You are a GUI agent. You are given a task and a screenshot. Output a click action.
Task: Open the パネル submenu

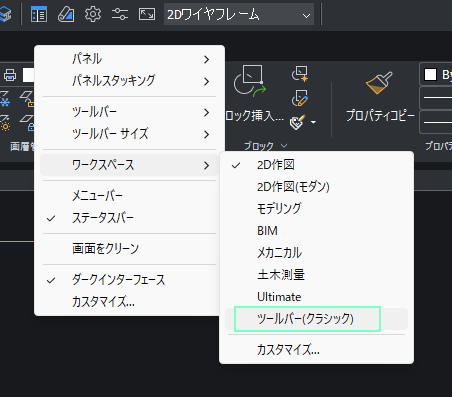(129, 59)
